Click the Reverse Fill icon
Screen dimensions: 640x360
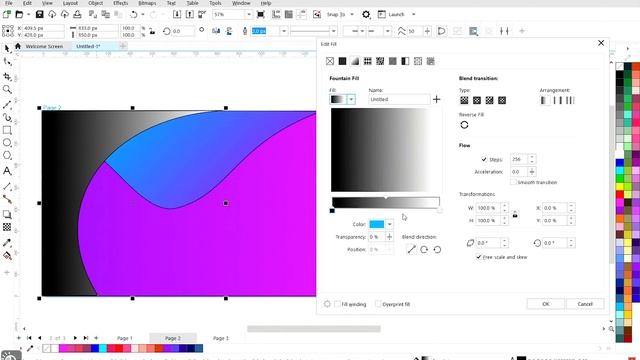(464, 125)
